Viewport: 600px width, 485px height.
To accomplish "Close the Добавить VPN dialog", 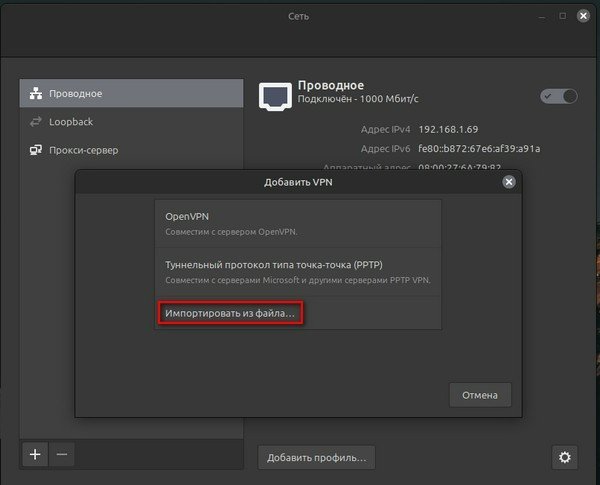I will tap(509, 182).
